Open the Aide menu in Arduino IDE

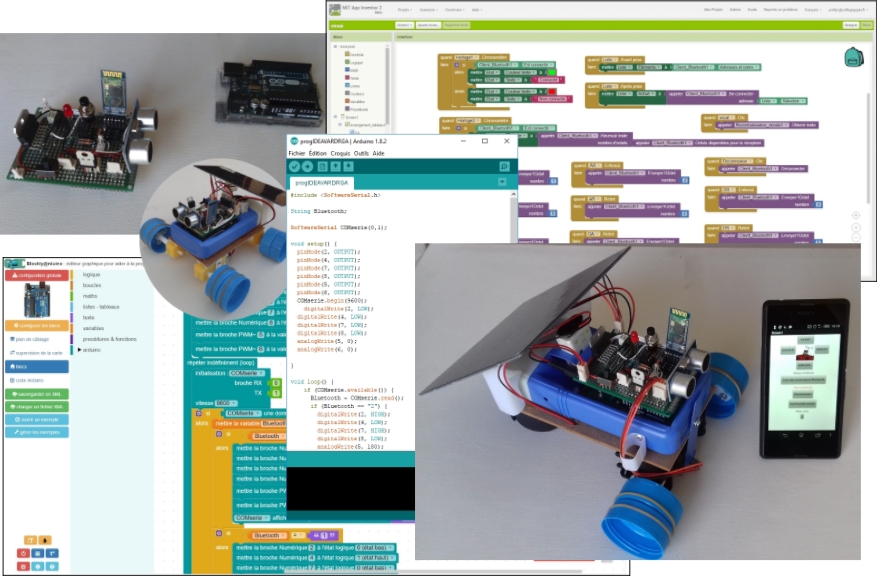point(379,153)
